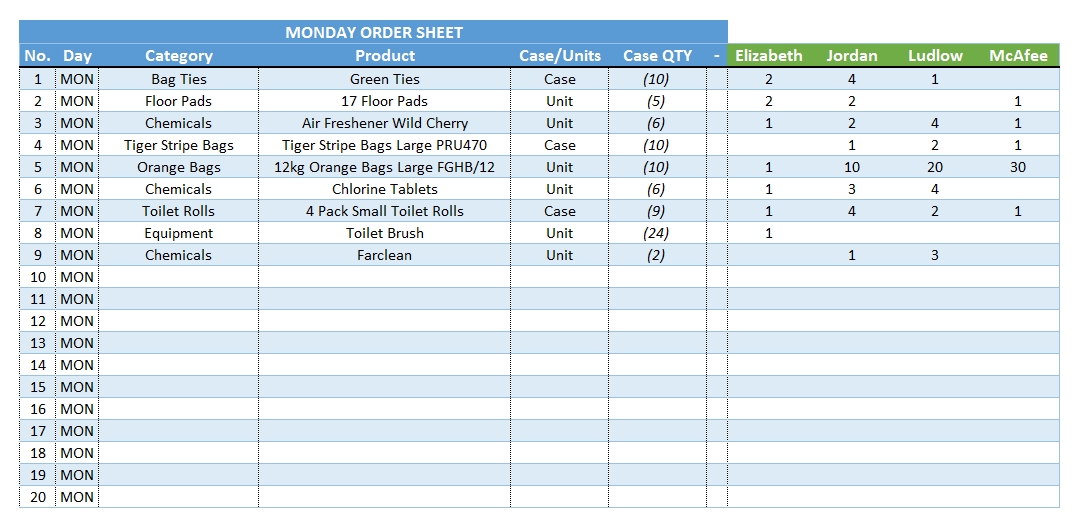Image resolution: width=1082 pixels, height=528 pixels.
Task: Select the Elizabeth column header
Action: [768, 56]
